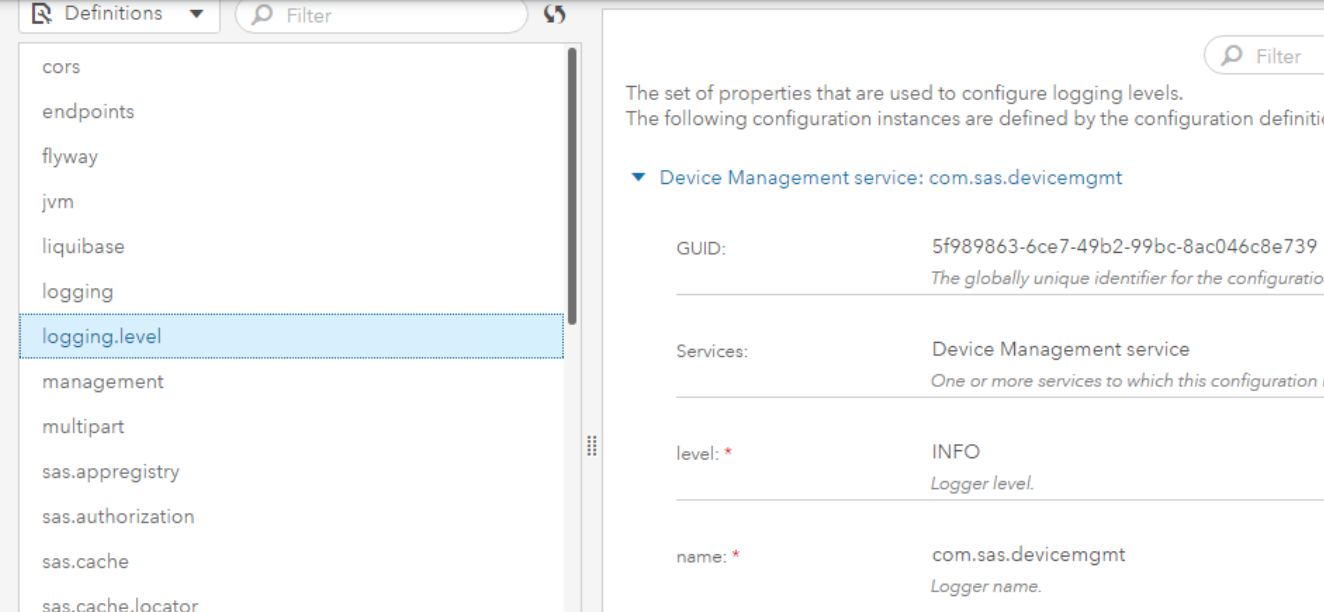The height and width of the screenshot is (612, 1324).
Task: Click the Services value Device Management service
Action: pyautogui.click(x=1061, y=350)
